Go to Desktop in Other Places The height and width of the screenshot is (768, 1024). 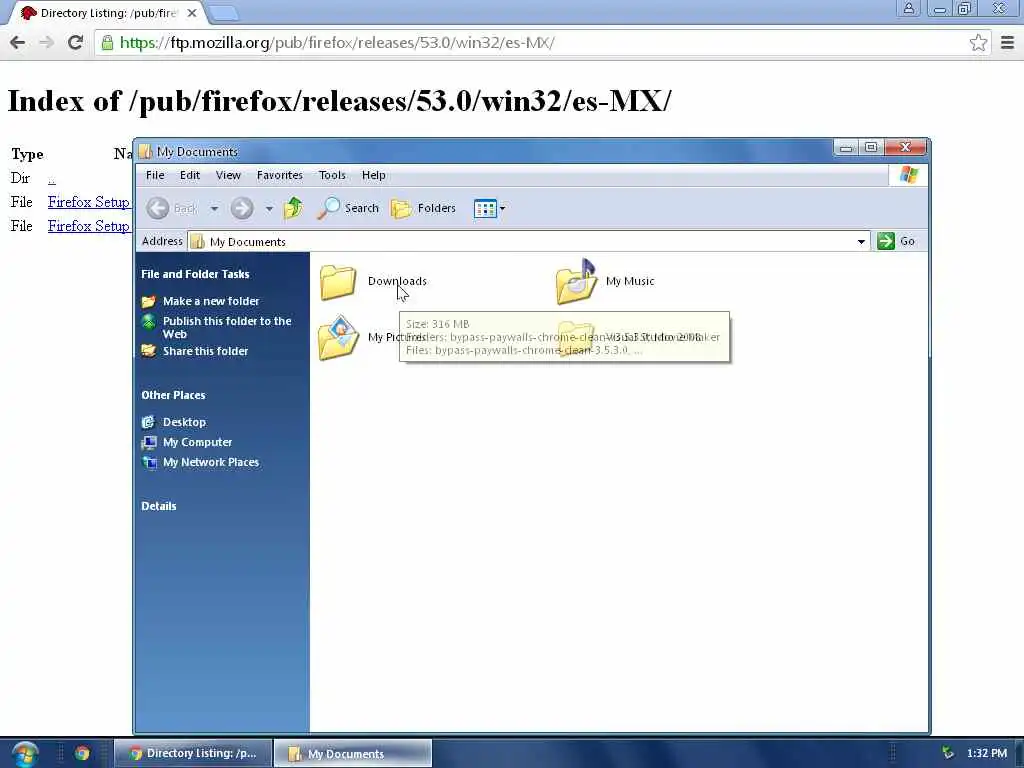tap(184, 422)
